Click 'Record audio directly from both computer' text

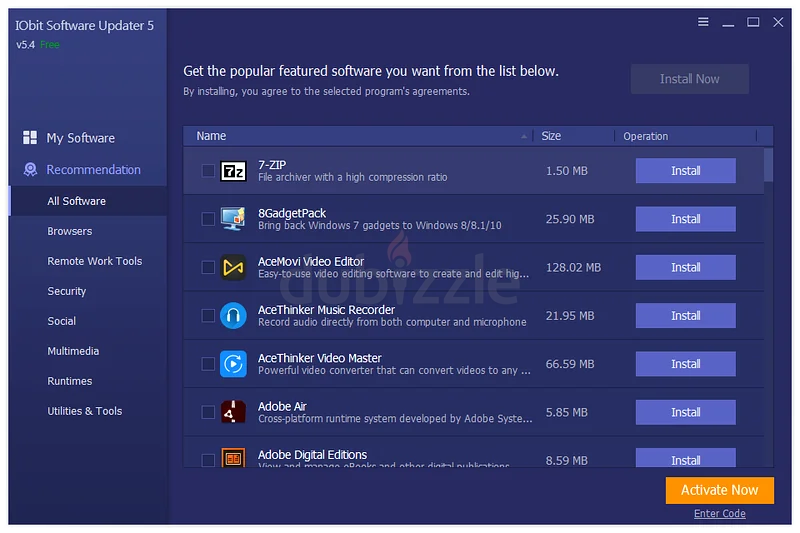(392, 322)
